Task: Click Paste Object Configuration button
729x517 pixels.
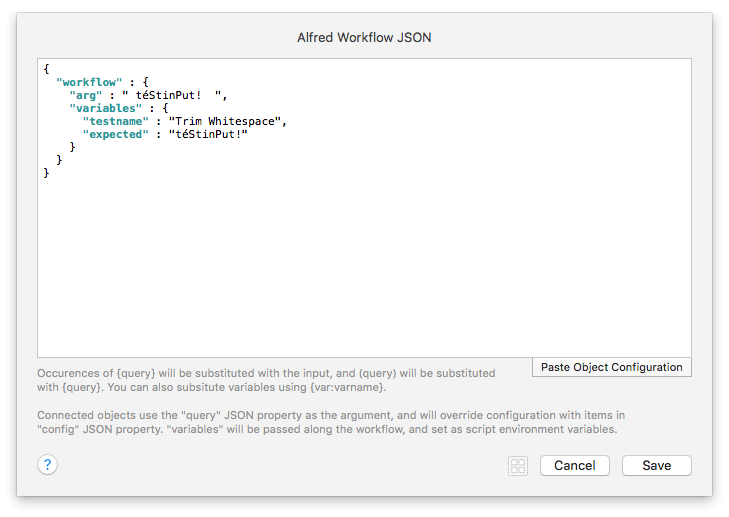Action: click(611, 367)
